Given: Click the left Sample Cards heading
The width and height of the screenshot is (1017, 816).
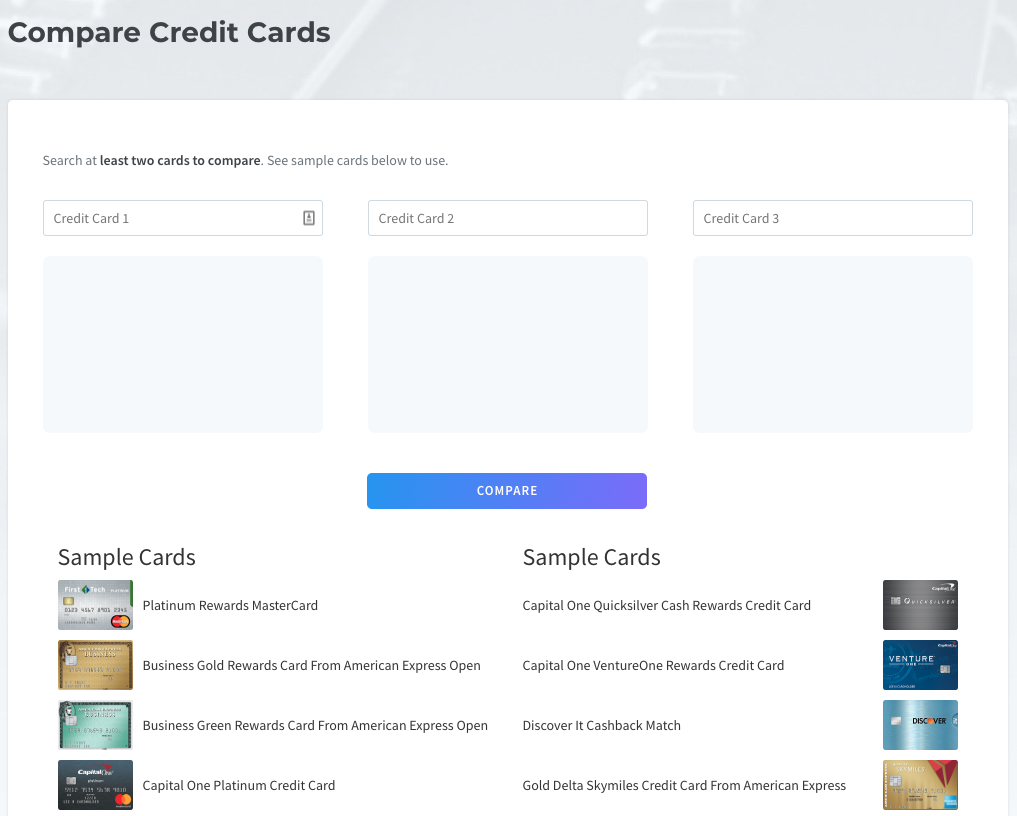Looking at the screenshot, I should [x=126, y=557].
